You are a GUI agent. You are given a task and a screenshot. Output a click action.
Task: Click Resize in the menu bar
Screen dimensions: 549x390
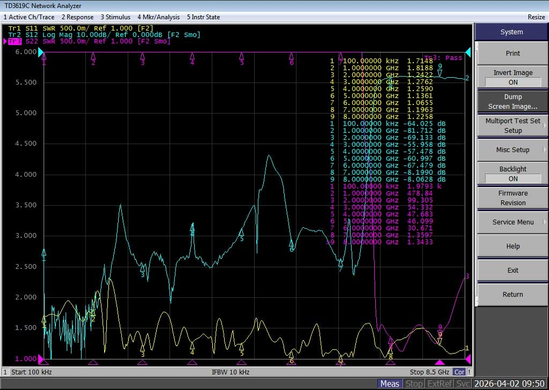(536, 17)
